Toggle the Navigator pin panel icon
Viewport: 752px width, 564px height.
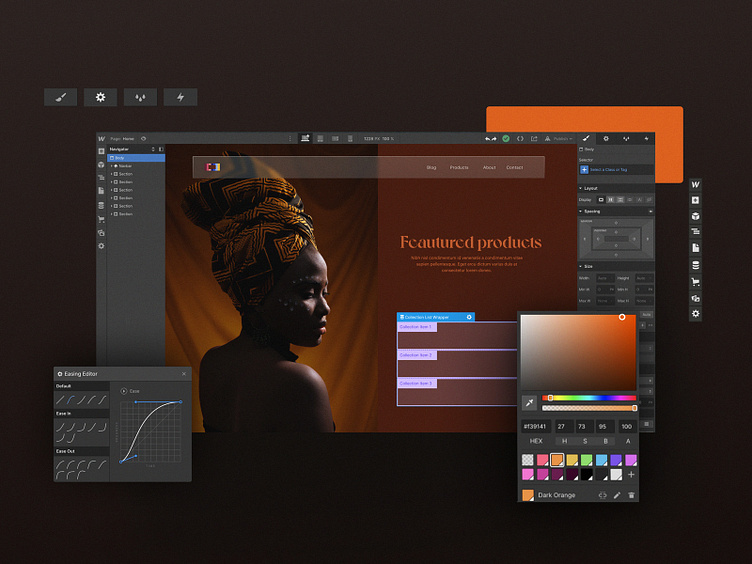click(161, 149)
